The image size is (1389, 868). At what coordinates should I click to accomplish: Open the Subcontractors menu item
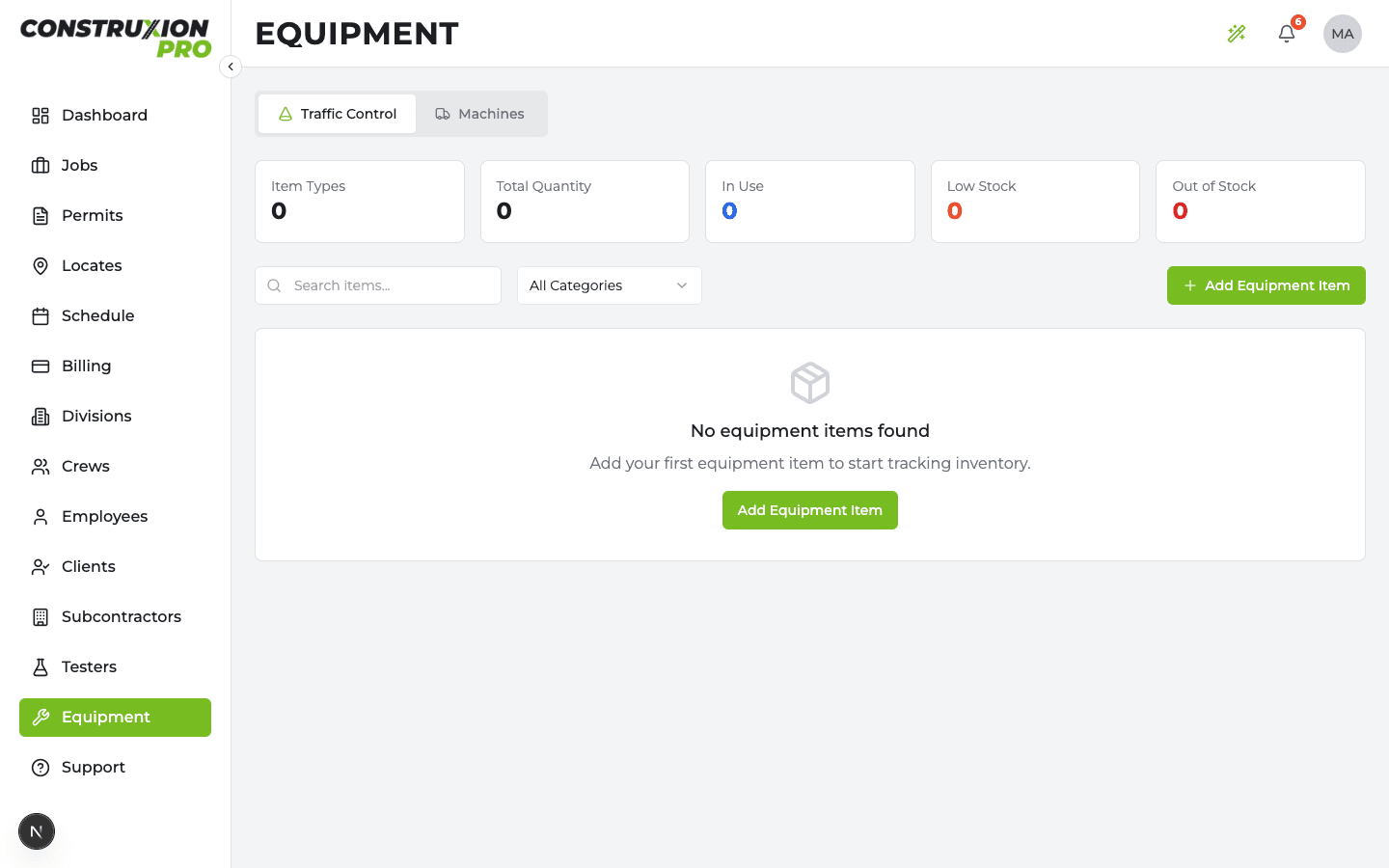tap(115, 617)
